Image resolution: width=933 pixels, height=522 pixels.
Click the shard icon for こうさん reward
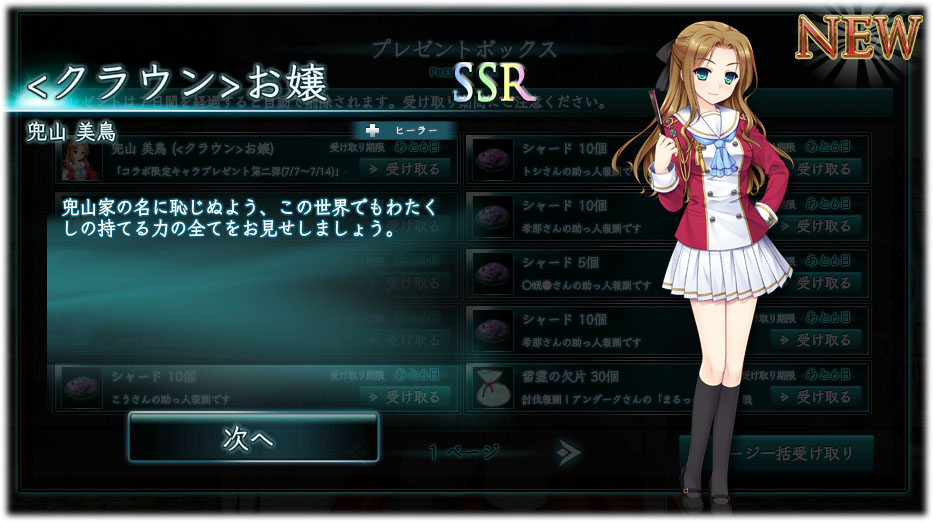[x=81, y=387]
